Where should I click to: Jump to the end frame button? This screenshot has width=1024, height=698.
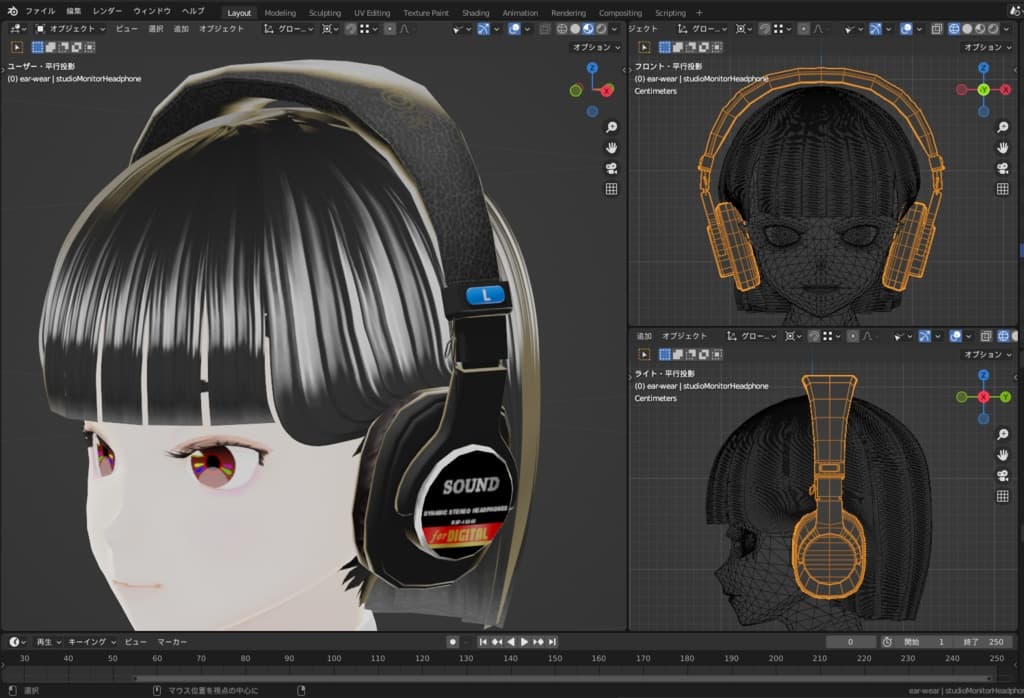pyautogui.click(x=552, y=641)
